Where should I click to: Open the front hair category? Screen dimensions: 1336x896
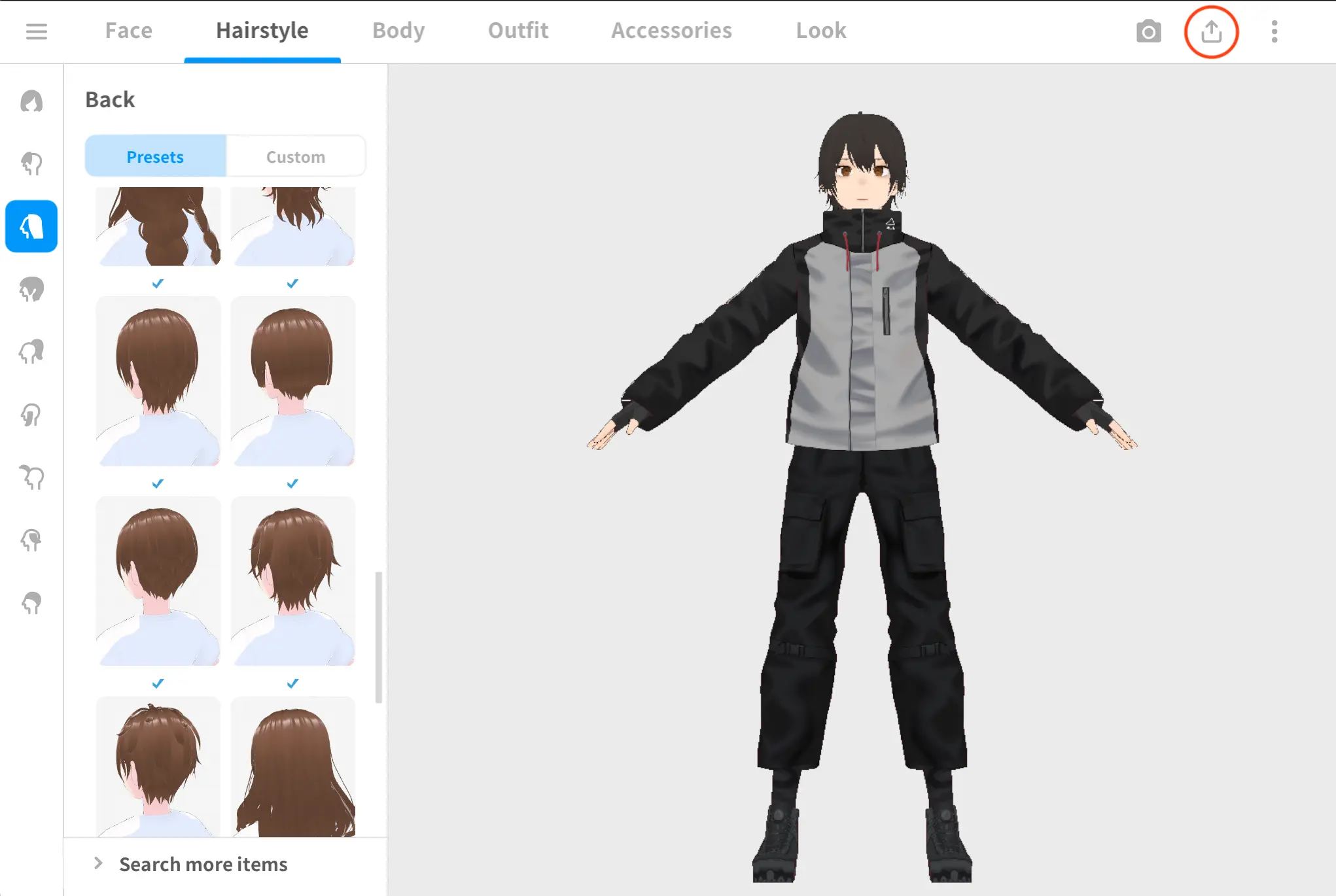click(x=31, y=164)
